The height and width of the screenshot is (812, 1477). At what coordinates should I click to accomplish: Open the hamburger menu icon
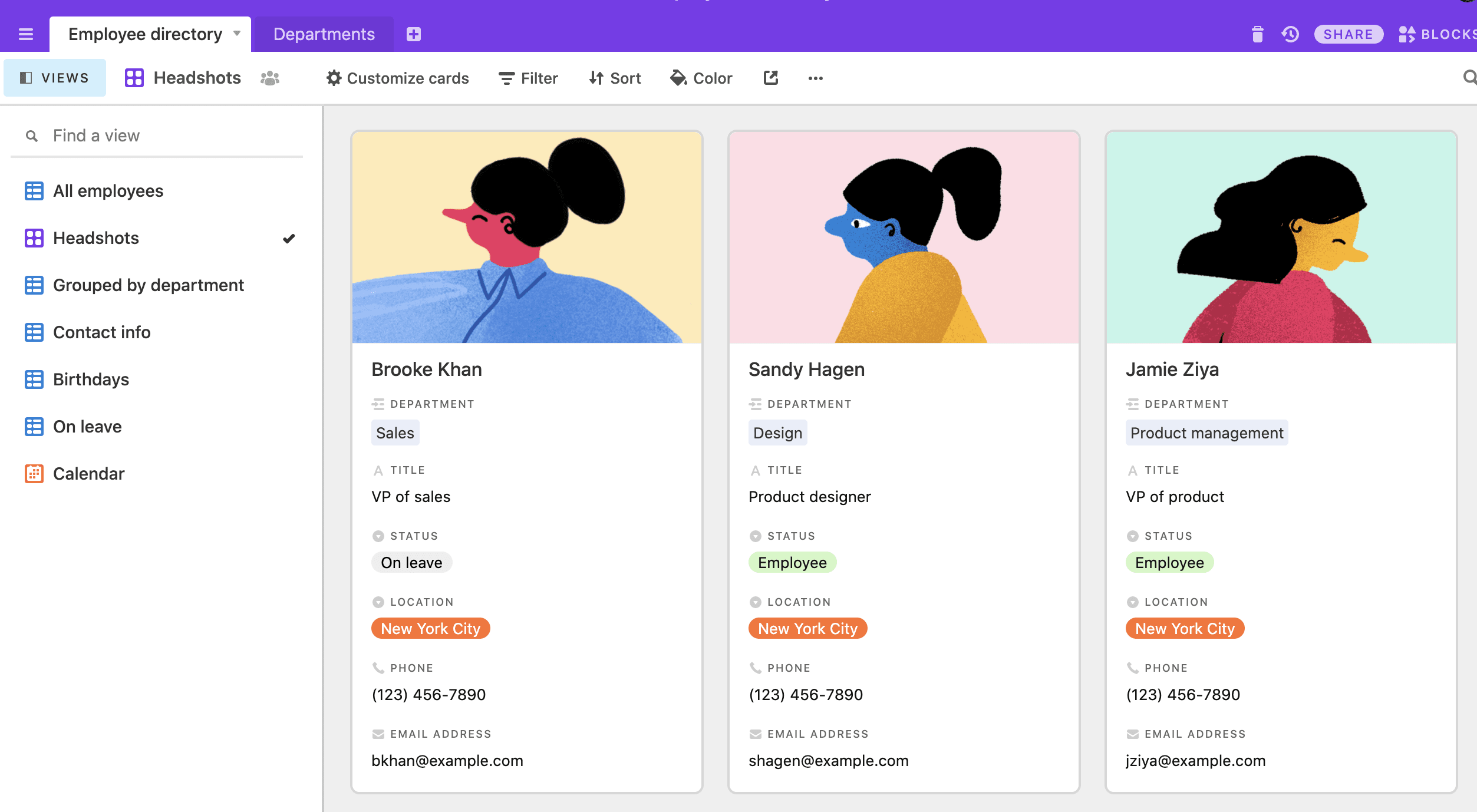coord(25,34)
